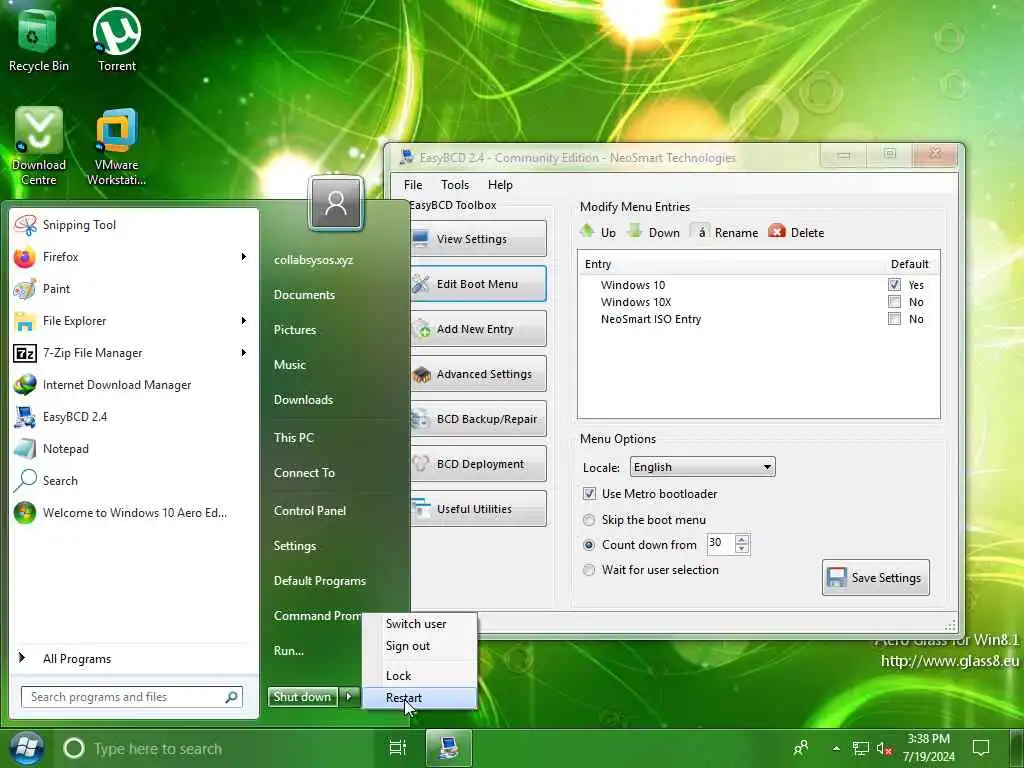Click the BCD Backup/Repair button
Screen dimensions: 1024x768
[x=478, y=419]
